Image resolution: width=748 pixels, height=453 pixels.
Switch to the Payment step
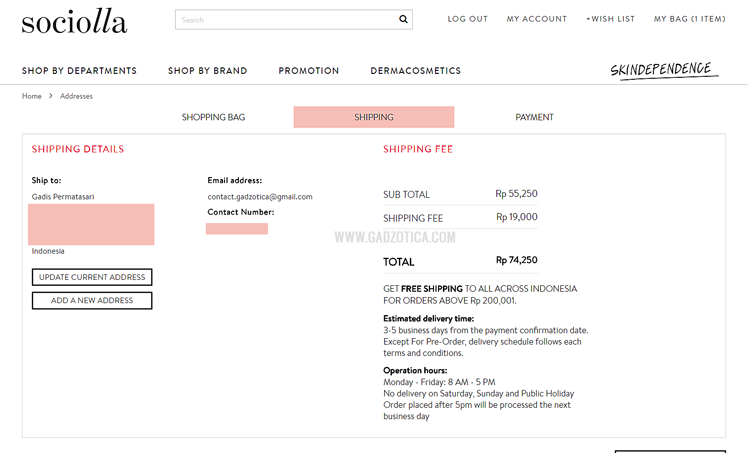(x=534, y=117)
